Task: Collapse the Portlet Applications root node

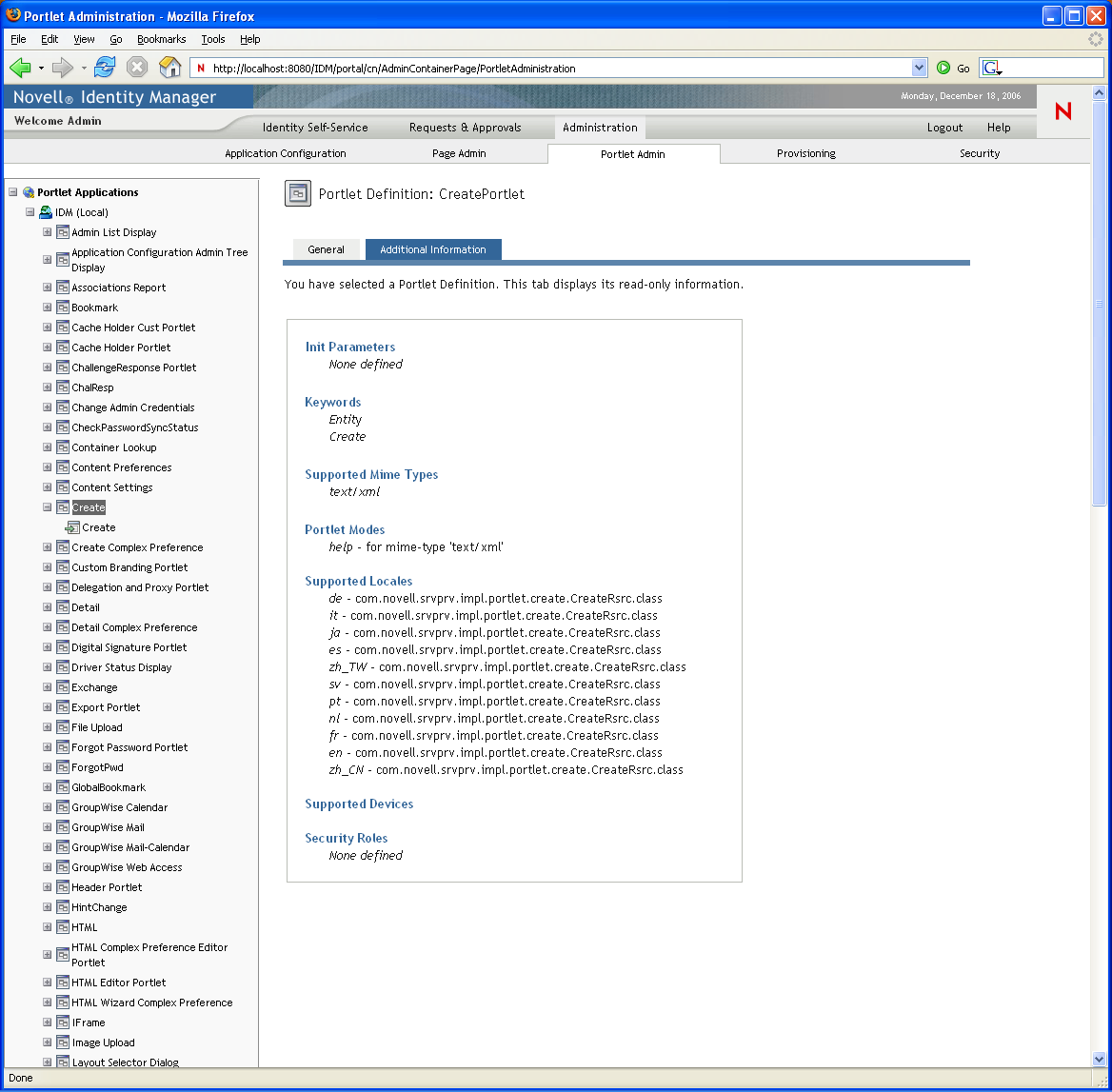Action: point(12,192)
